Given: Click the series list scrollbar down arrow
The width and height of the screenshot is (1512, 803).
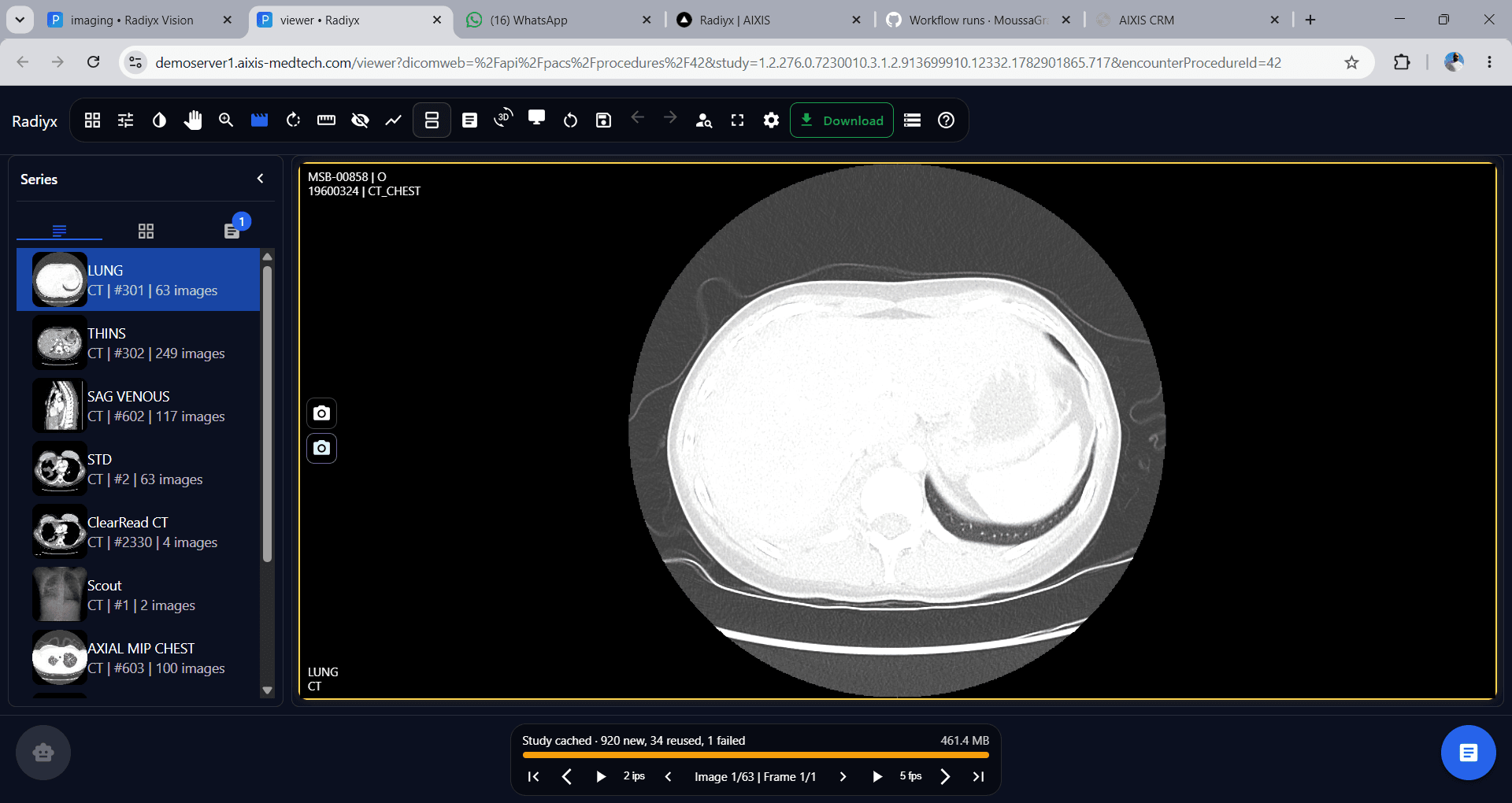Looking at the screenshot, I should (267, 690).
